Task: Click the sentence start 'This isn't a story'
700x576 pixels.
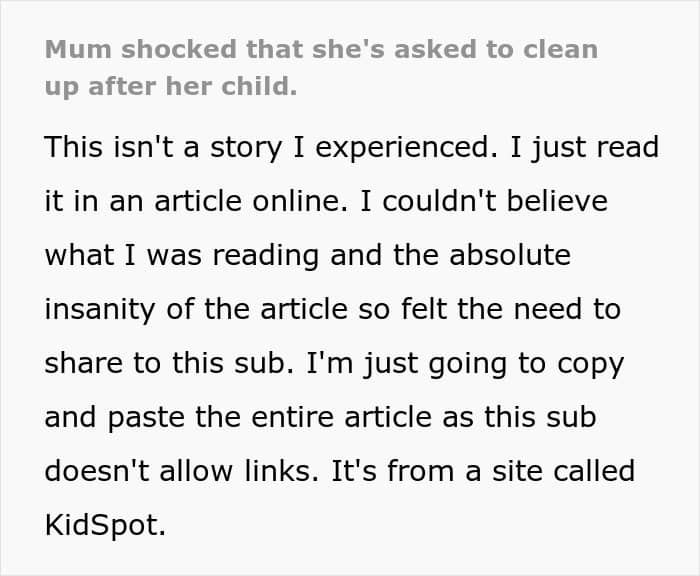Action: [x=163, y=147]
